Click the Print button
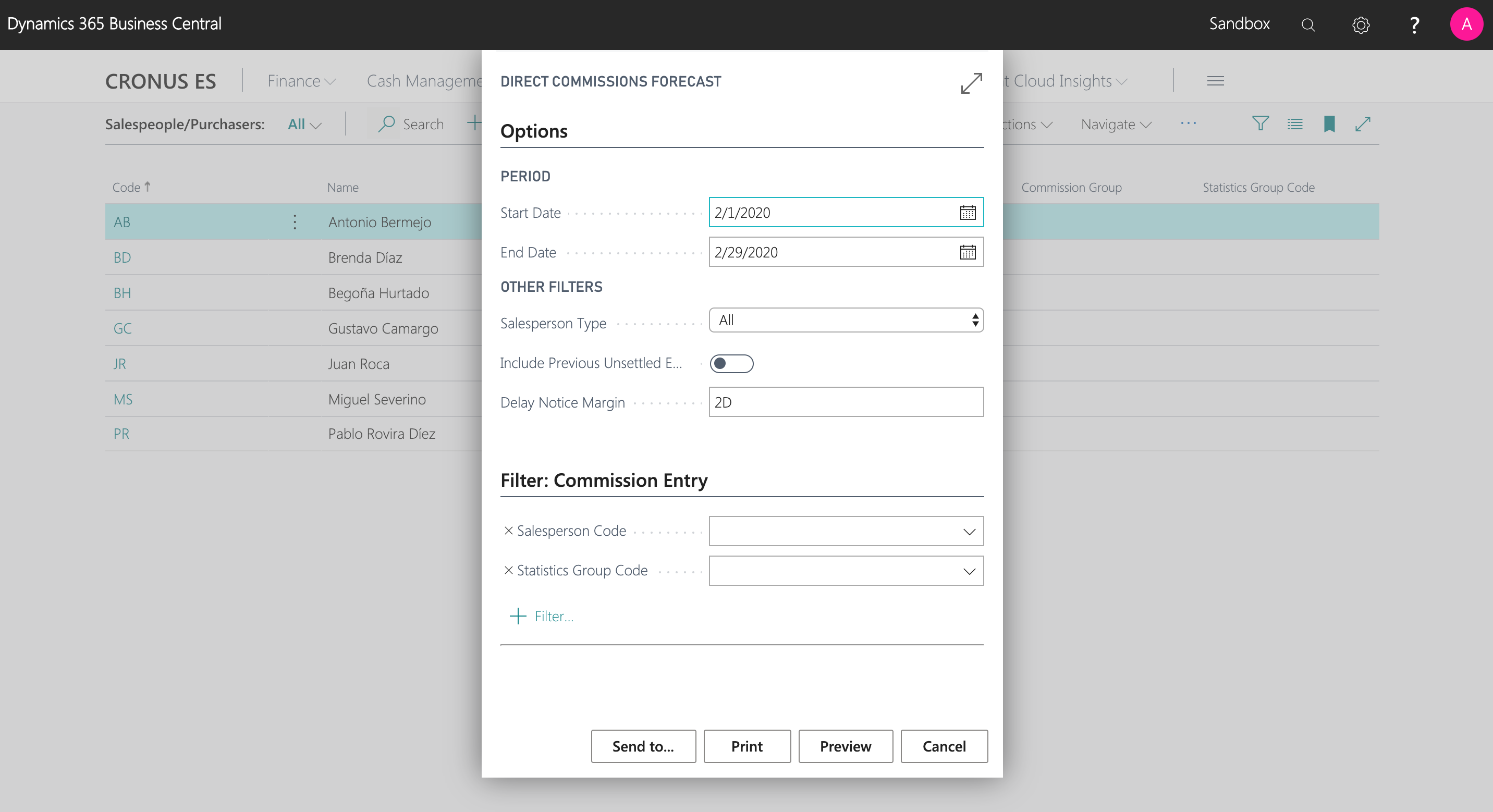Viewport: 1493px width, 812px height. pos(746,746)
